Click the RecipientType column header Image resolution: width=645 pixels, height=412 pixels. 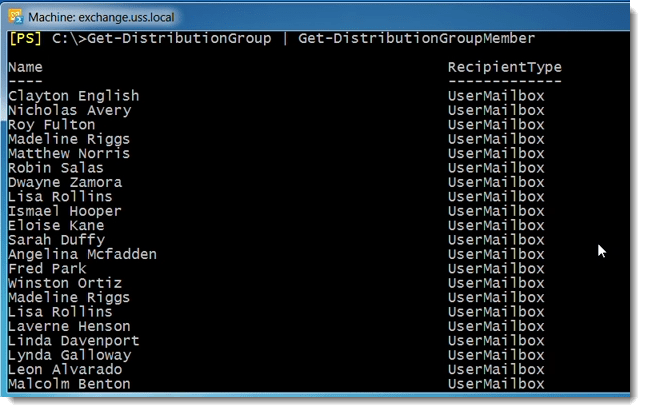[505, 67]
